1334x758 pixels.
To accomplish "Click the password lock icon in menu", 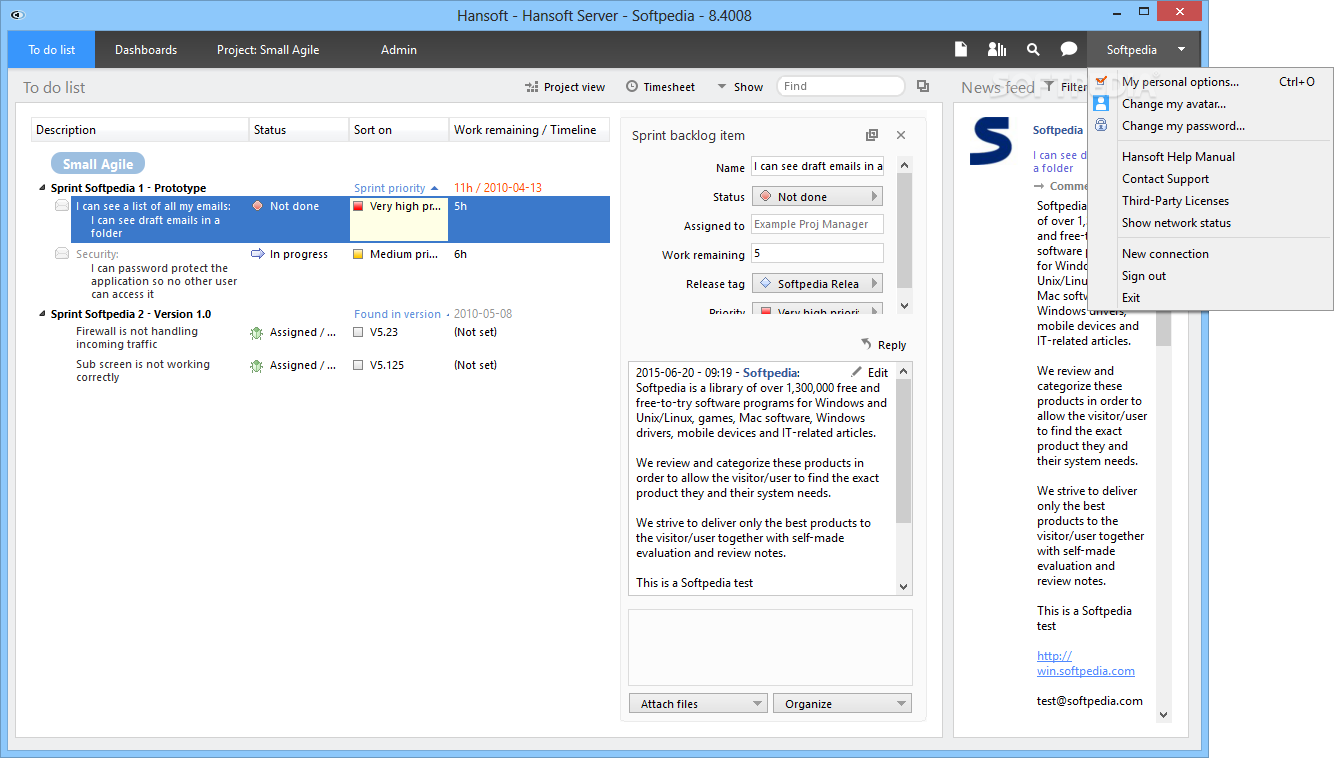I will (x=1101, y=126).
